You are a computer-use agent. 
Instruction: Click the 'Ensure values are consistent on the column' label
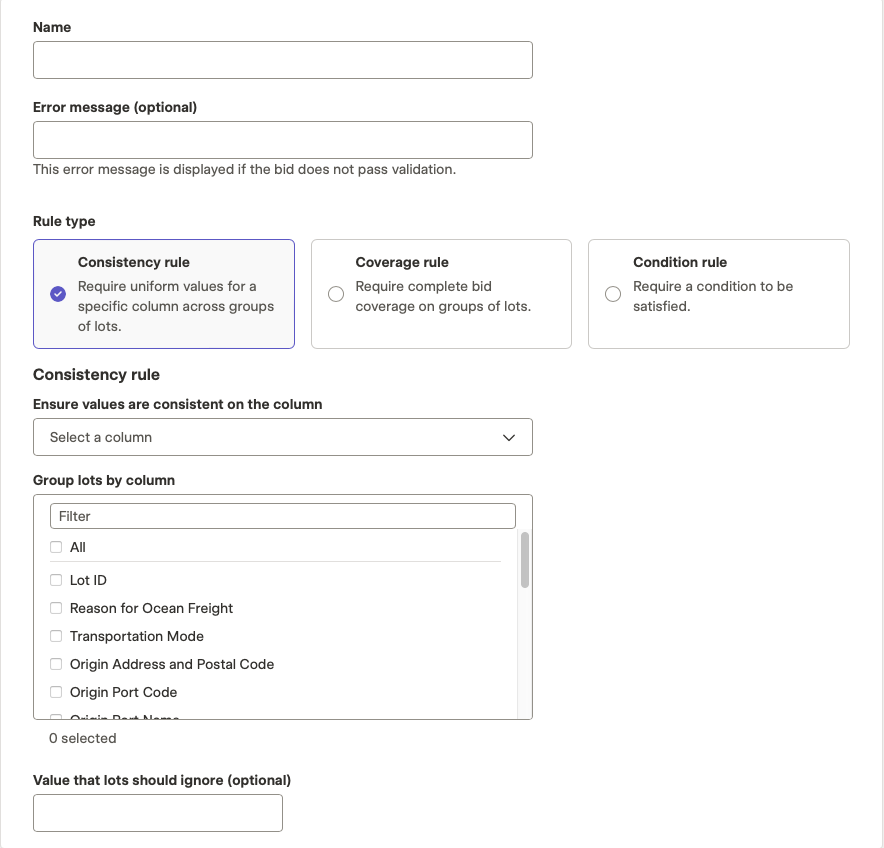178,404
